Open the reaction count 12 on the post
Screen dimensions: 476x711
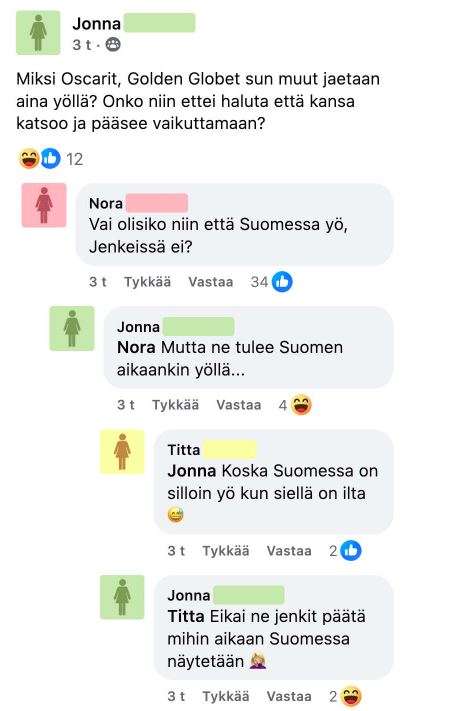tap(74, 159)
